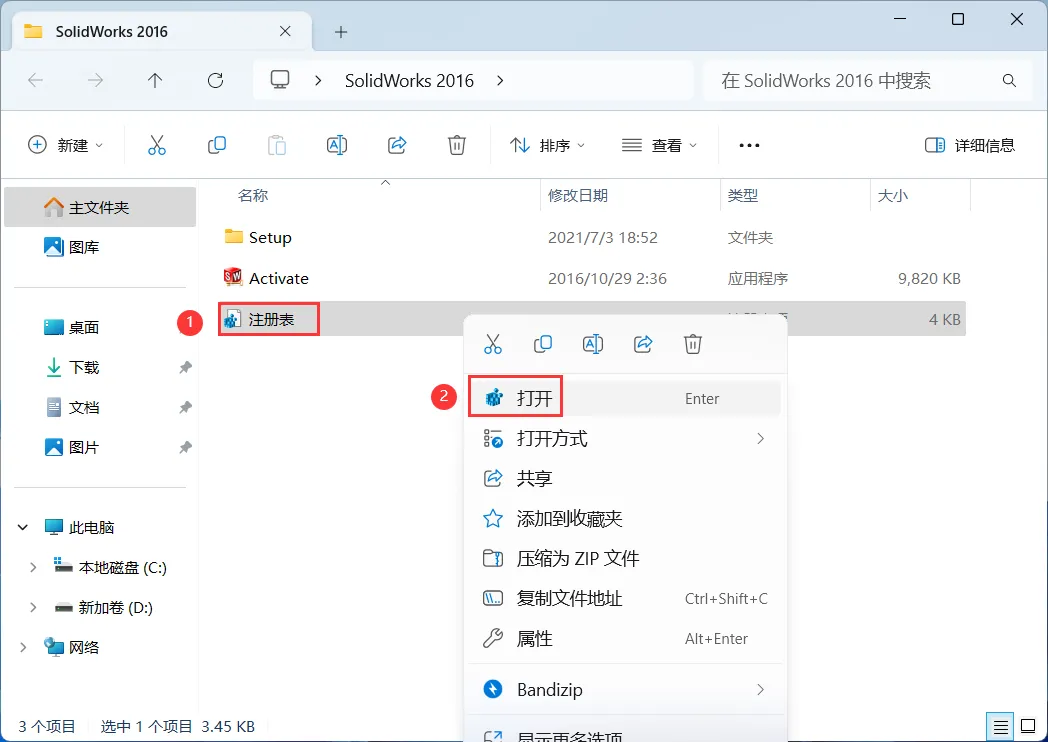Click the Share icon in the context menu
Viewport: 1048px width, 742px height.
[x=643, y=344]
